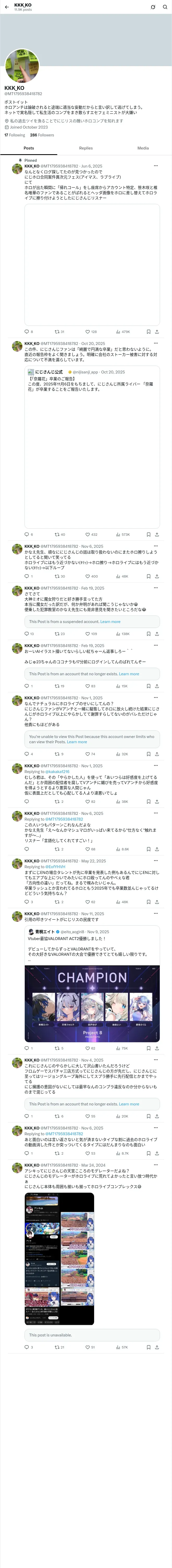This screenshot has height=1568, width=172.
Task: Bookmark the Nov 11, 2025 CHAMPION post
Action: click(148, 1048)
